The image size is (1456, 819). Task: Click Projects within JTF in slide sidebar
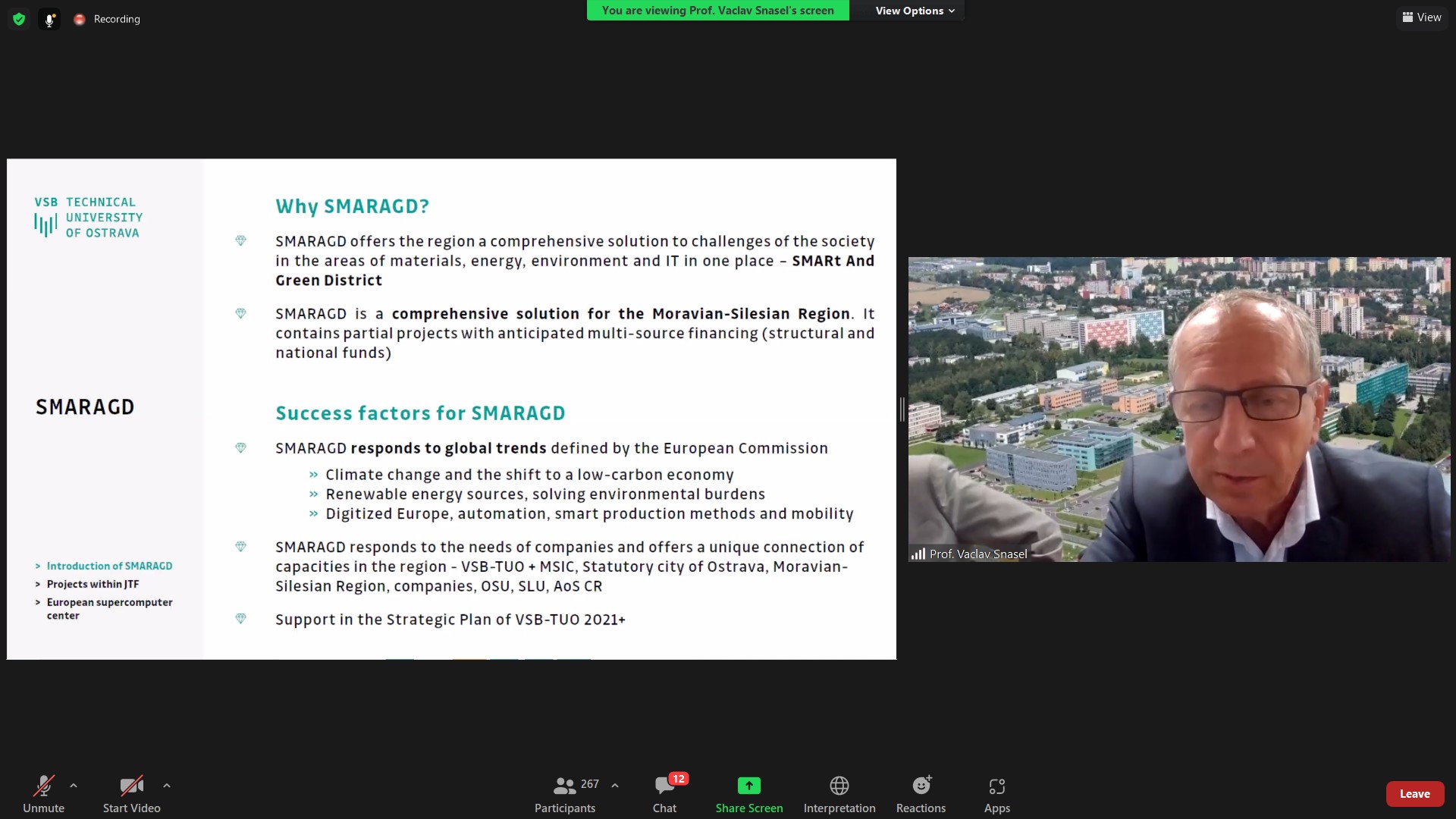point(93,584)
